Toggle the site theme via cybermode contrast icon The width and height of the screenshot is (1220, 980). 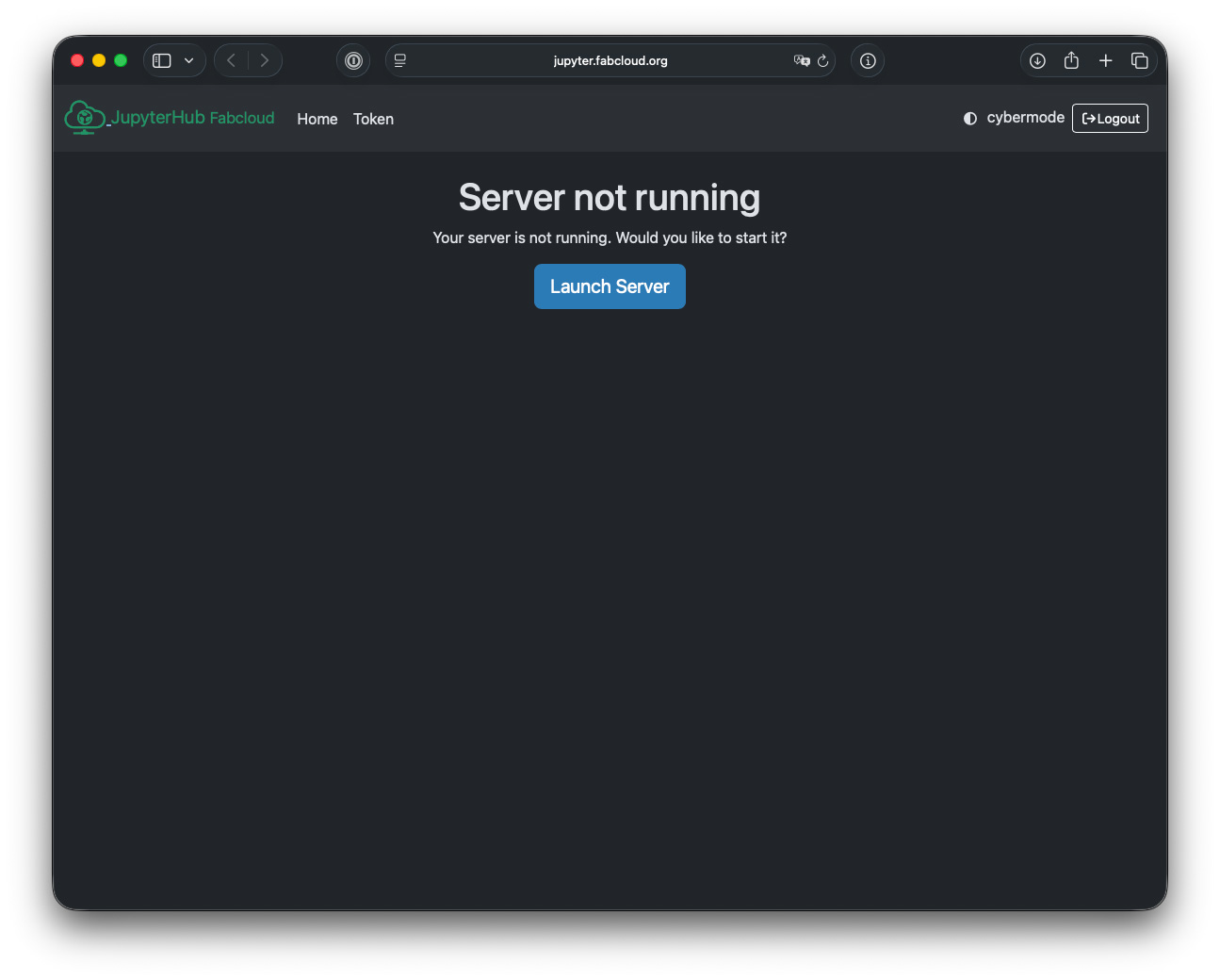point(970,118)
